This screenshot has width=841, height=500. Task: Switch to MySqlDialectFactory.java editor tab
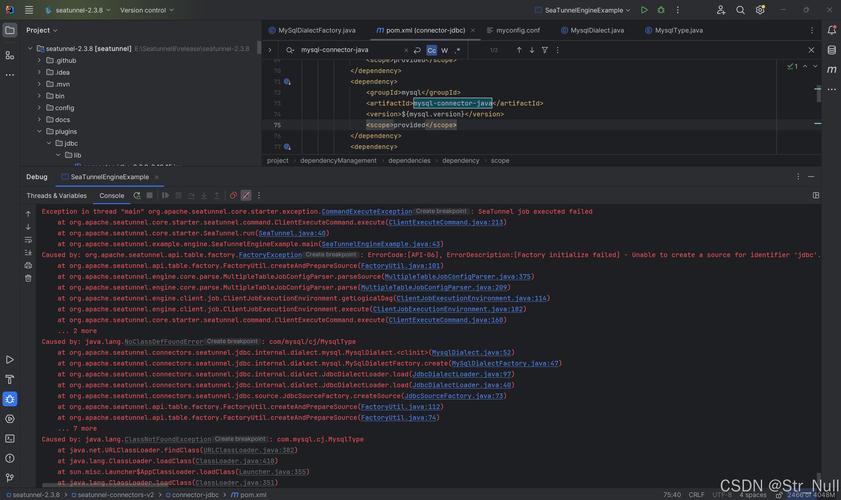(x=312, y=31)
